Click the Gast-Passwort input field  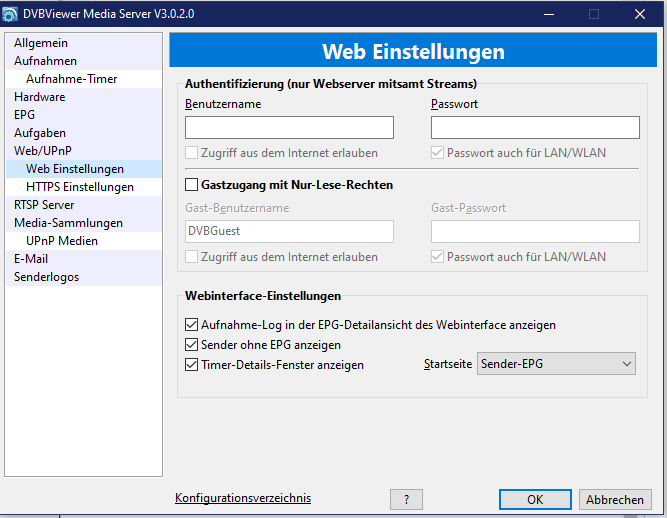tap(535, 231)
